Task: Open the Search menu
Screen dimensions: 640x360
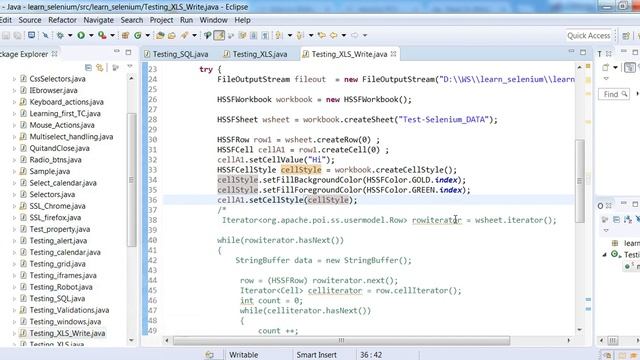Action: tap(131, 20)
